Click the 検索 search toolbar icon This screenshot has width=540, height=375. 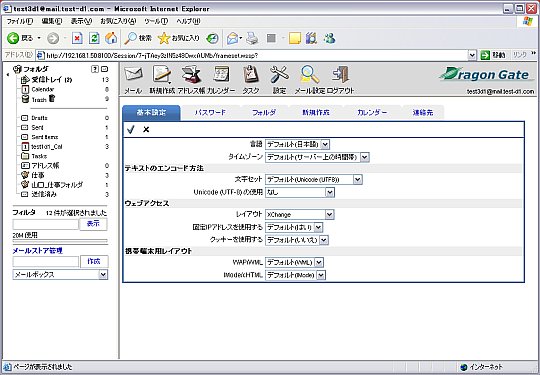(x=138, y=38)
